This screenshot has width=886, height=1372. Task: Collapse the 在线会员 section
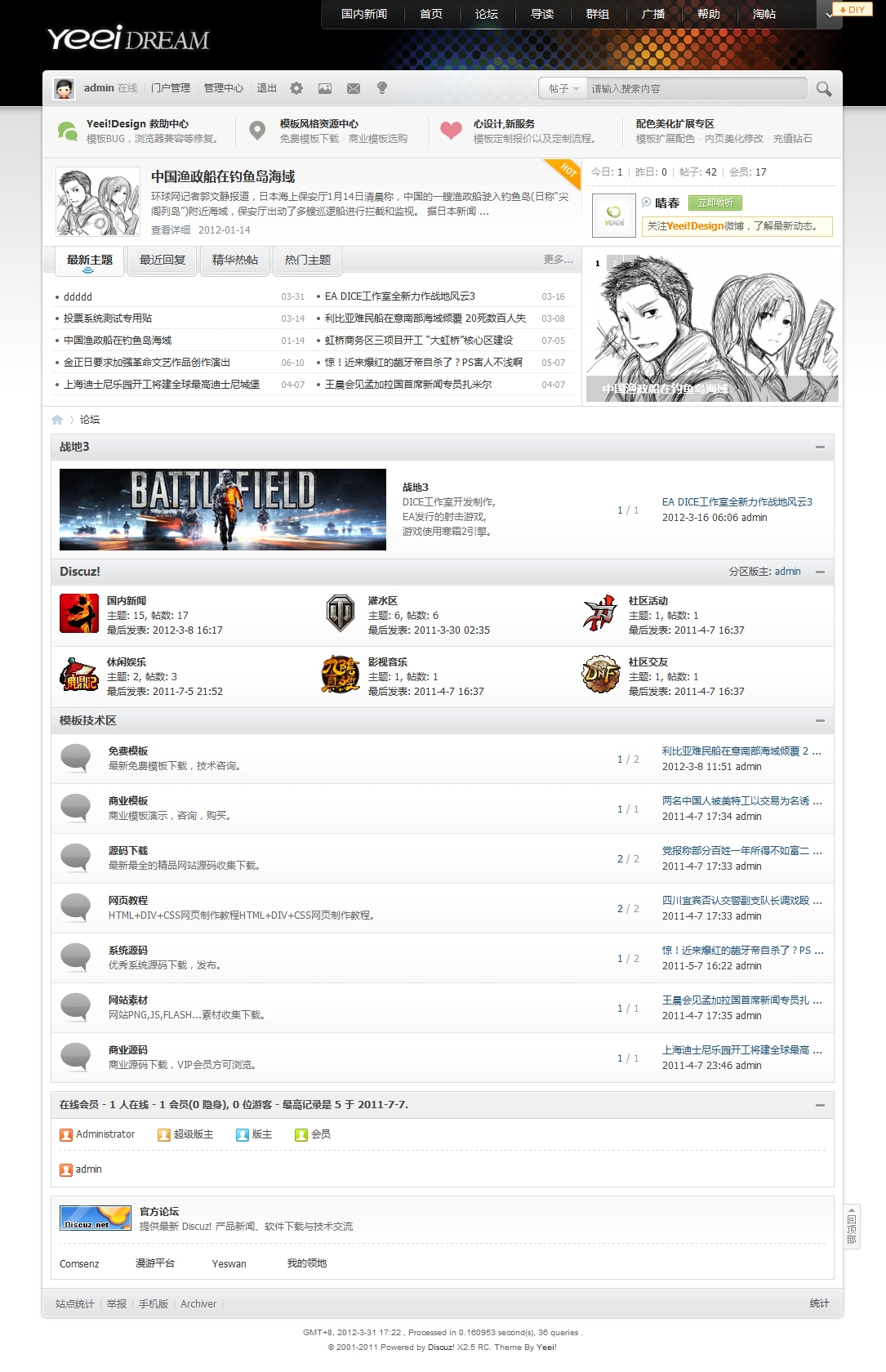coord(820,1105)
